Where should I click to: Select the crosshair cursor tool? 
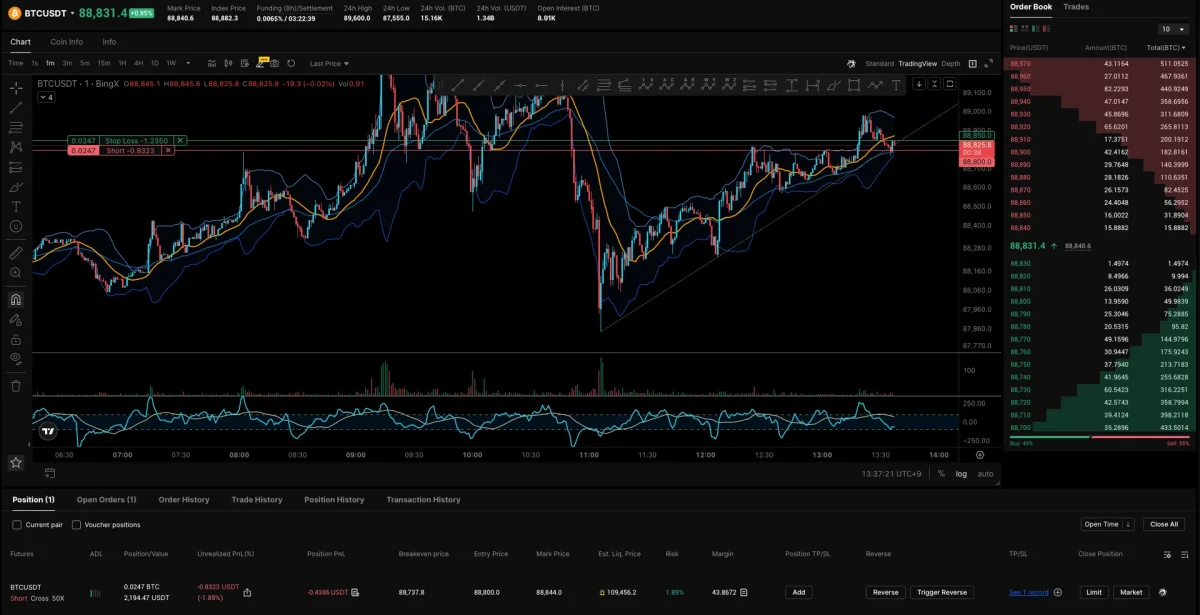coord(16,86)
